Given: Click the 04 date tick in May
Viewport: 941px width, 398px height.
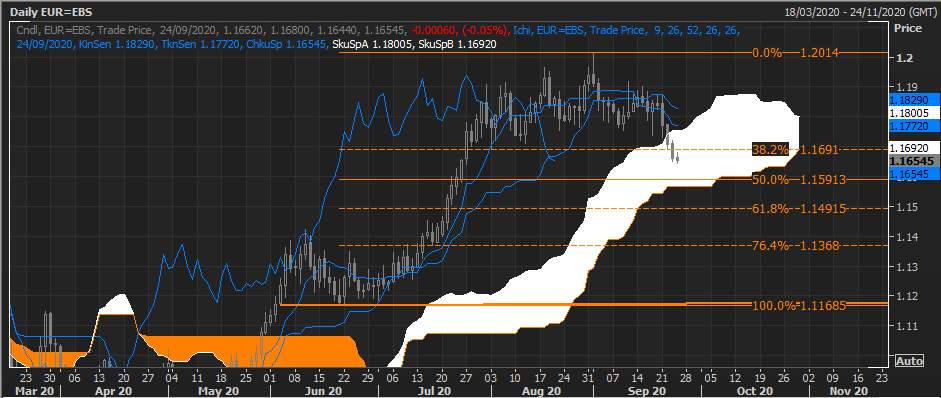Looking at the screenshot, I should coord(171,378).
